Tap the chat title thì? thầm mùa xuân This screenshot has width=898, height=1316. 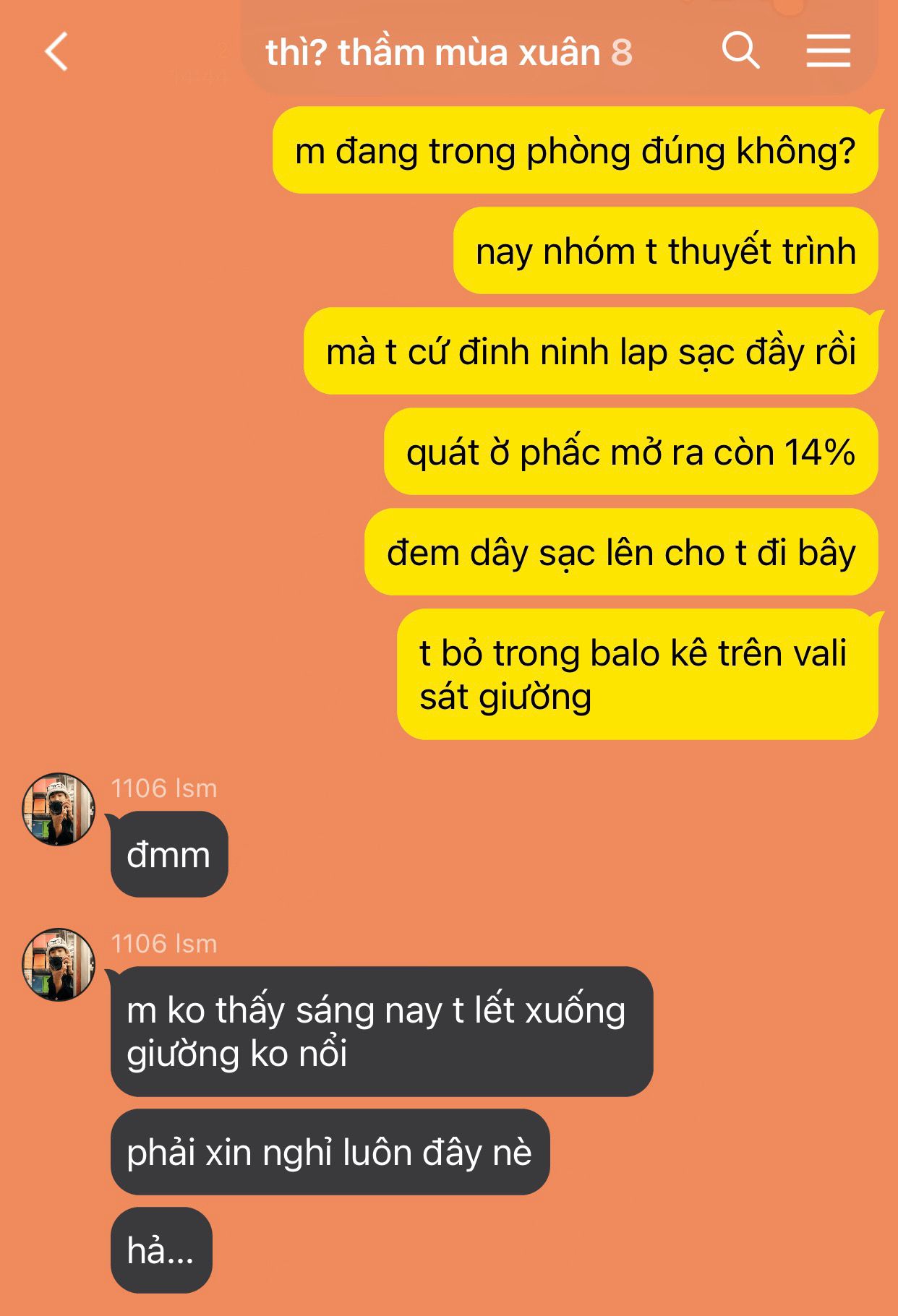[433, 53]
